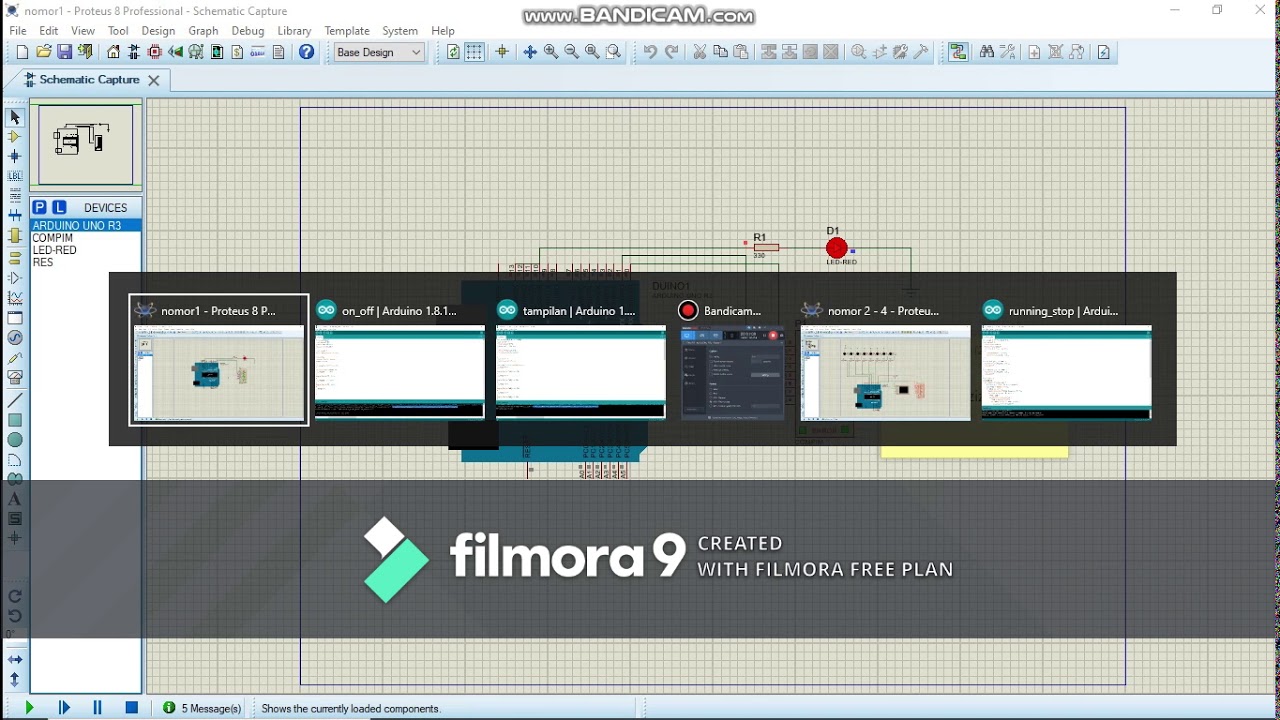This screenshot has height=720, width=1280.
Task: Select the Selection Mode arrow tool
Action: [15, 117]
